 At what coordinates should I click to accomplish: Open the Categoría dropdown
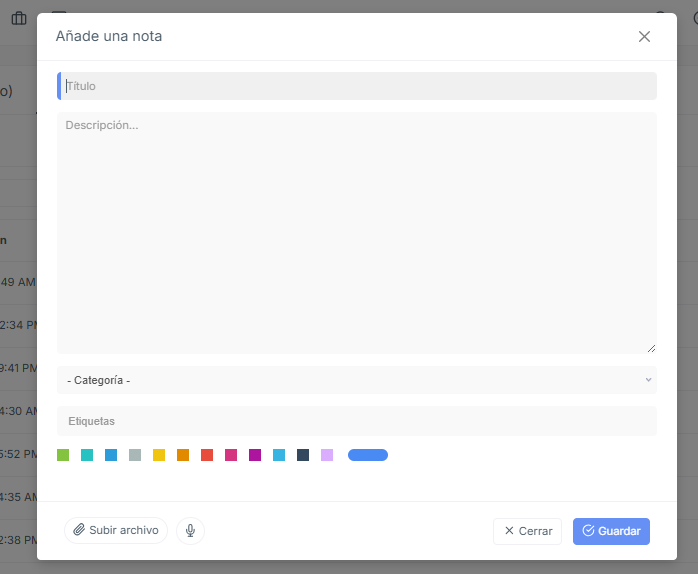(357, 380)
